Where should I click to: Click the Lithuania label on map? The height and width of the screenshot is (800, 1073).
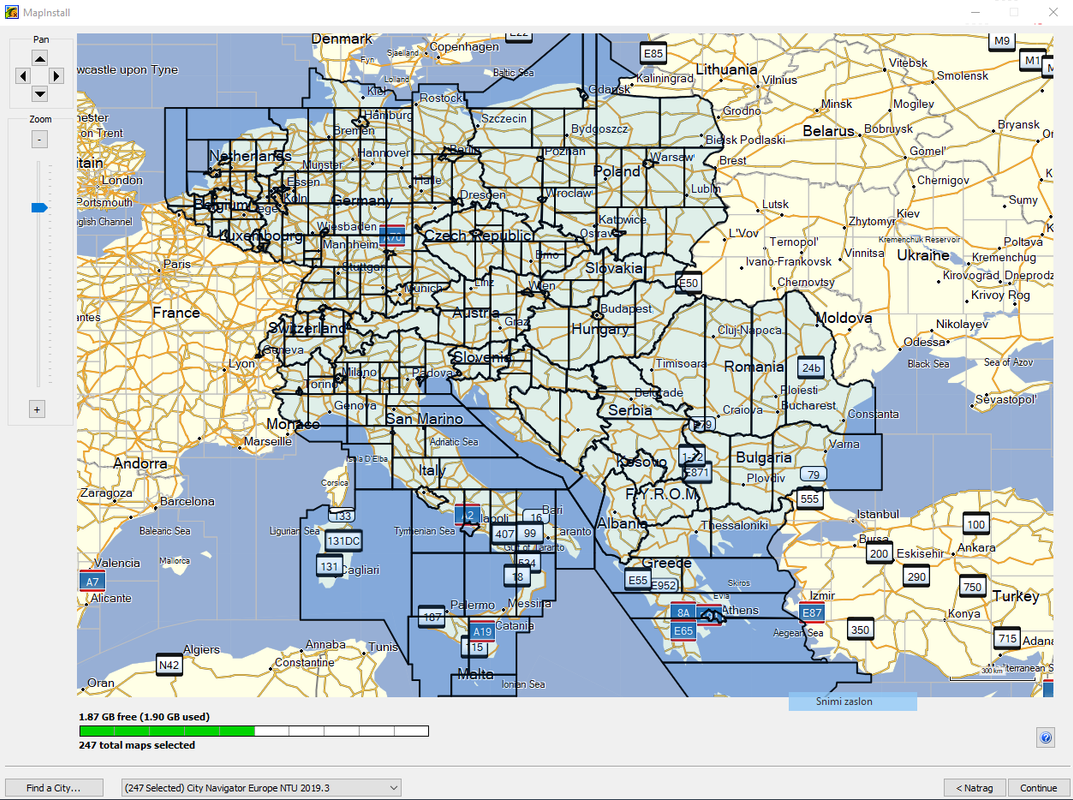[x=727, y=69]
